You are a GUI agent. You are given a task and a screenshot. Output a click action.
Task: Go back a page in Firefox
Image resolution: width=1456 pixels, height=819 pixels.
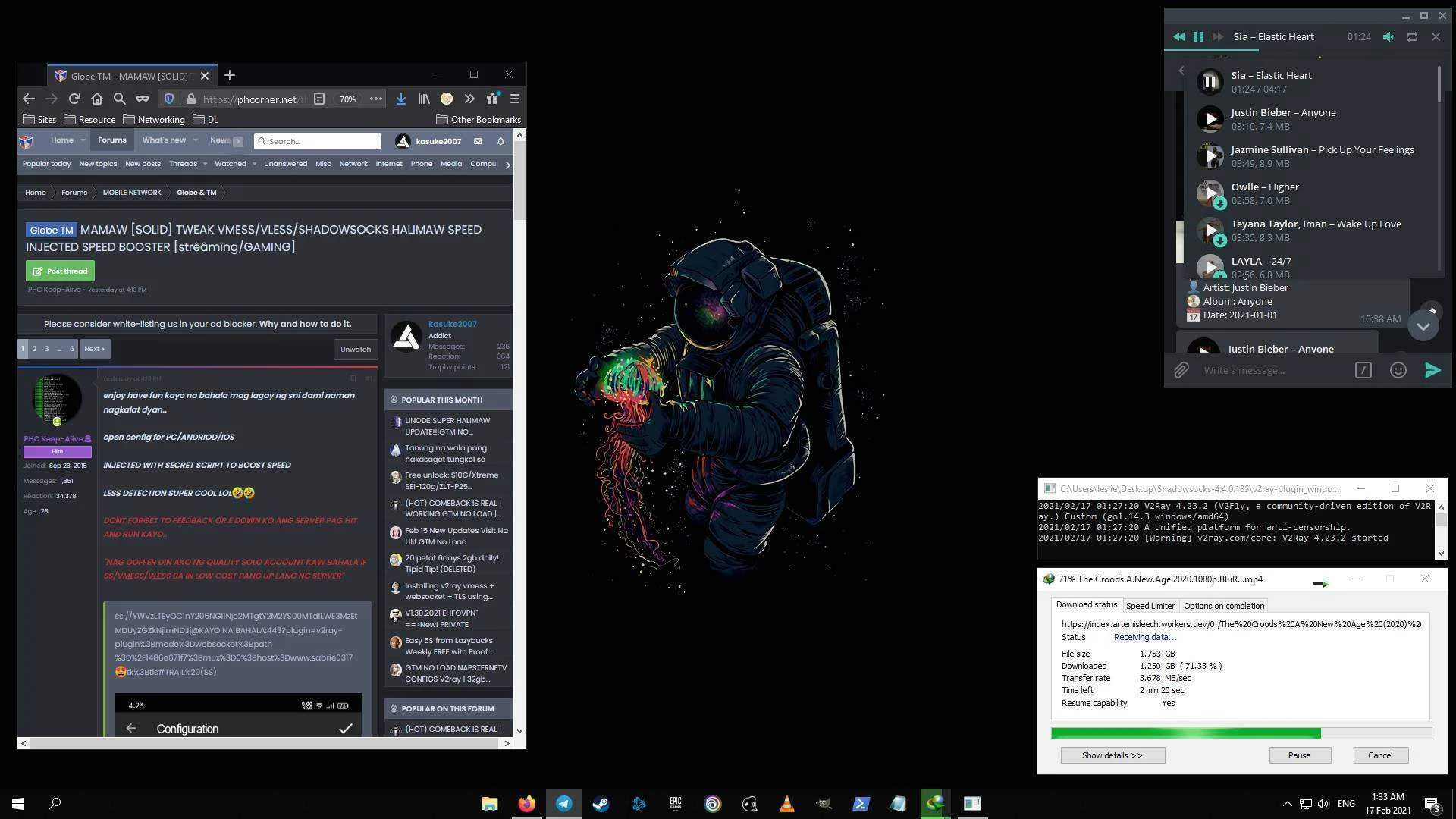tap(28, 99)
